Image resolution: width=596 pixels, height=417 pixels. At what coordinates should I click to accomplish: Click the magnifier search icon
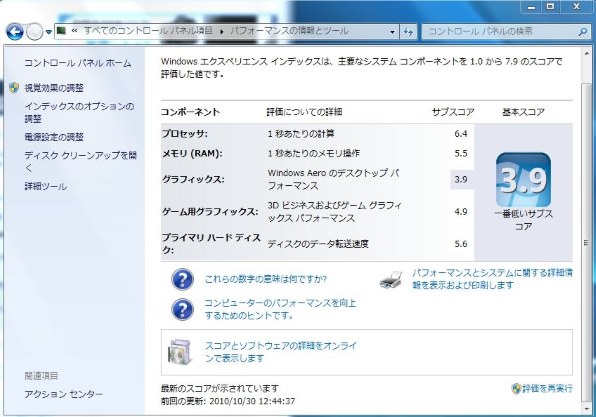pos(583,32)
